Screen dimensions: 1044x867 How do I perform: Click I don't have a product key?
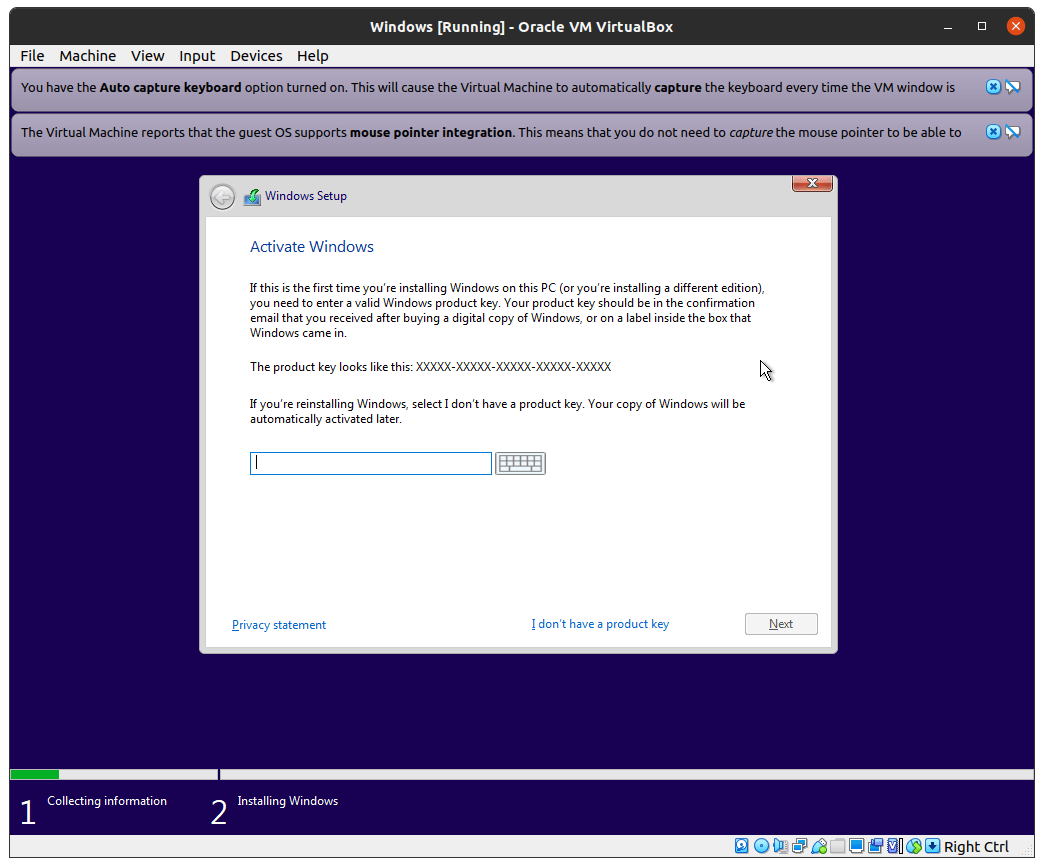[600, 624]
